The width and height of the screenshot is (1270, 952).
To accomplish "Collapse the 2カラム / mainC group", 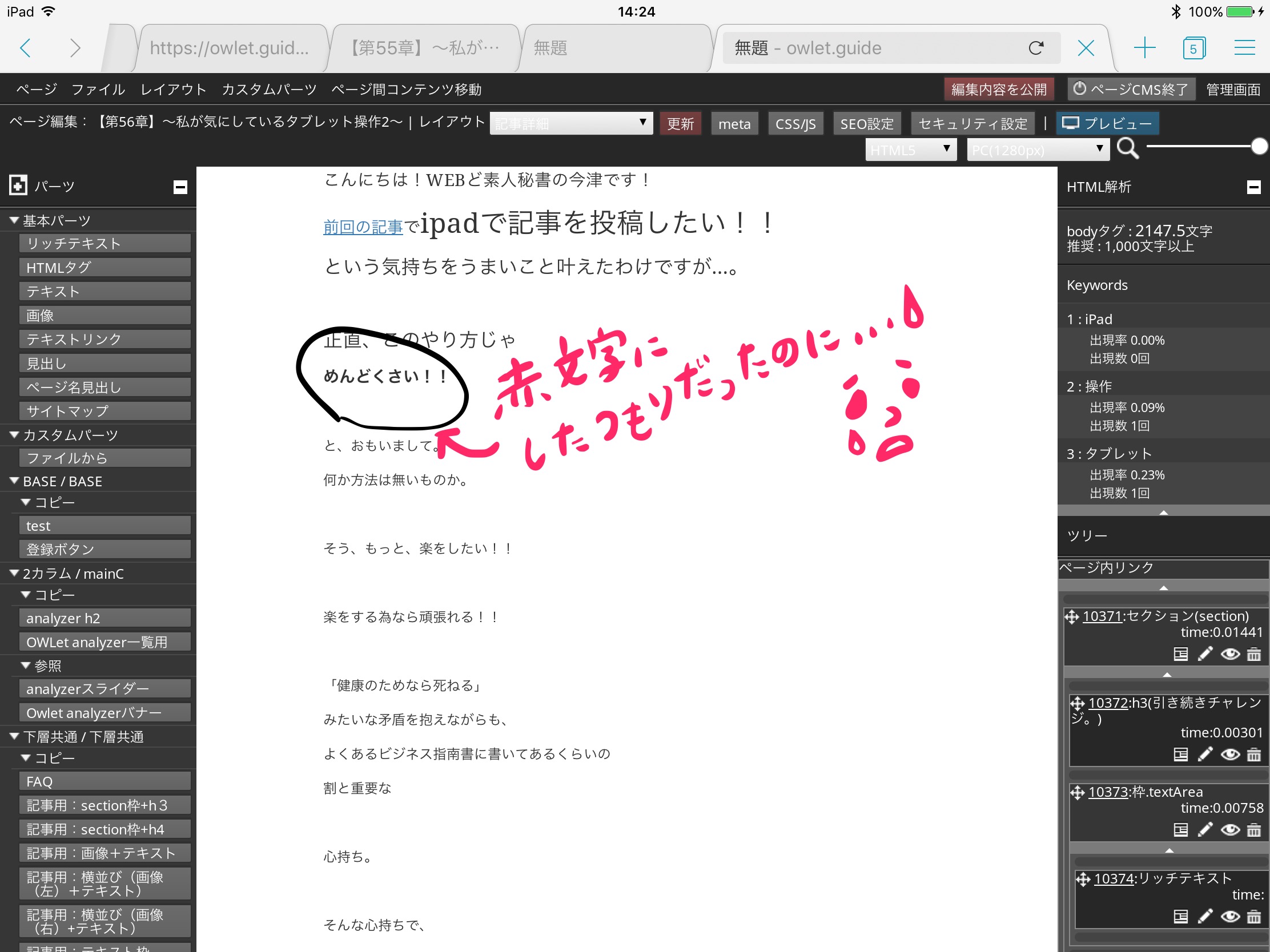I will [x=15, y=572].
